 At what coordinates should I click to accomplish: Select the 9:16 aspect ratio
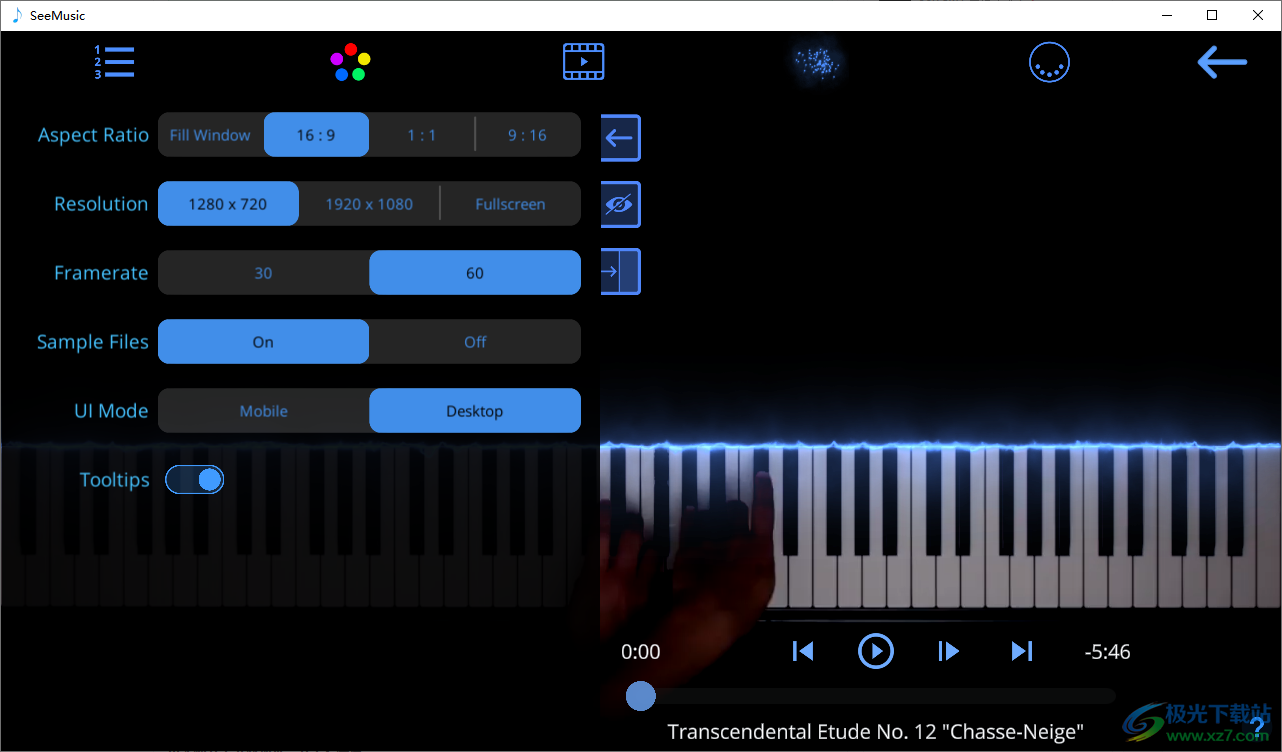(x=528, y=134)
